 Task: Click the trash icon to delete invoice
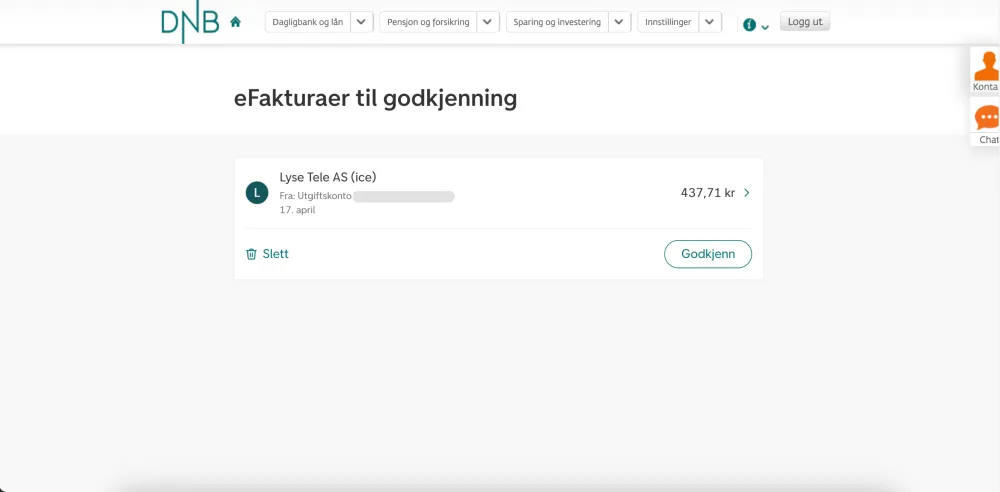tap(252, 254)
